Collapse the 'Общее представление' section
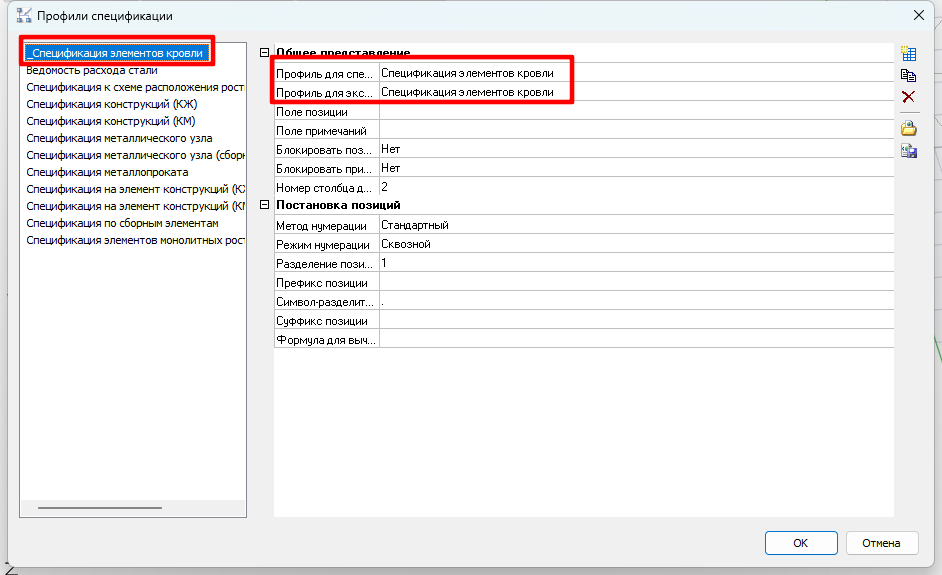942x575 pixels. point(264,53)
